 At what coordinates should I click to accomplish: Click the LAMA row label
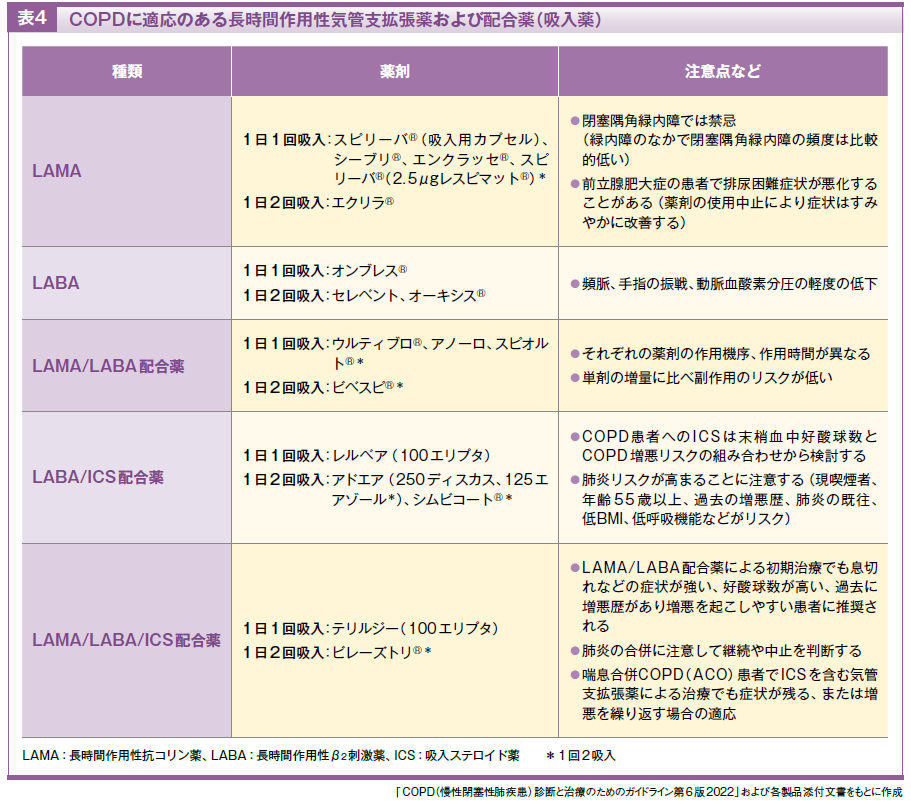(57, 171)
